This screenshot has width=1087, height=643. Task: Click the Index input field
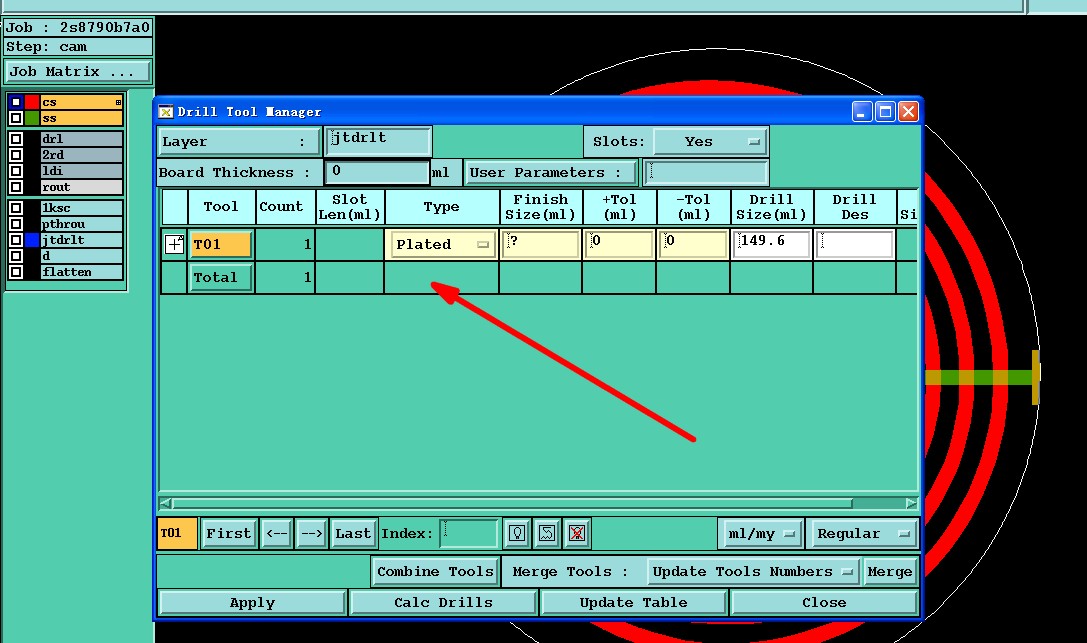coord(469,534)
